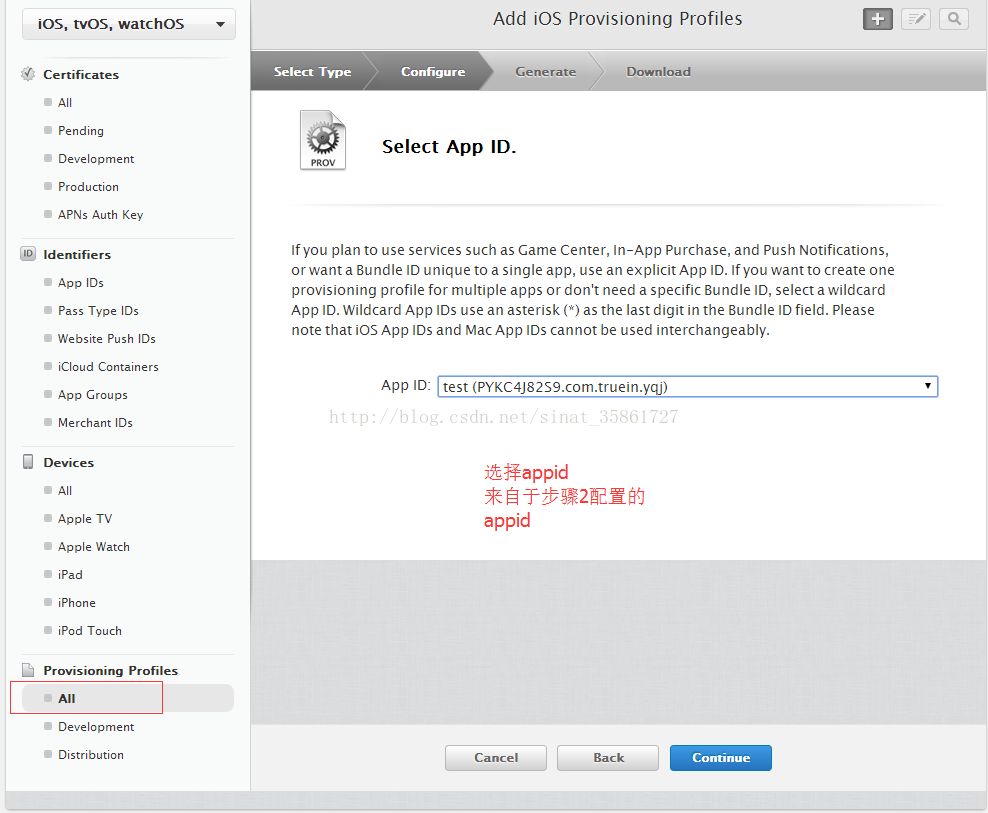Open Merchant IDs
Viewport: 988px width, 813px height.
(x=95, y=423)
